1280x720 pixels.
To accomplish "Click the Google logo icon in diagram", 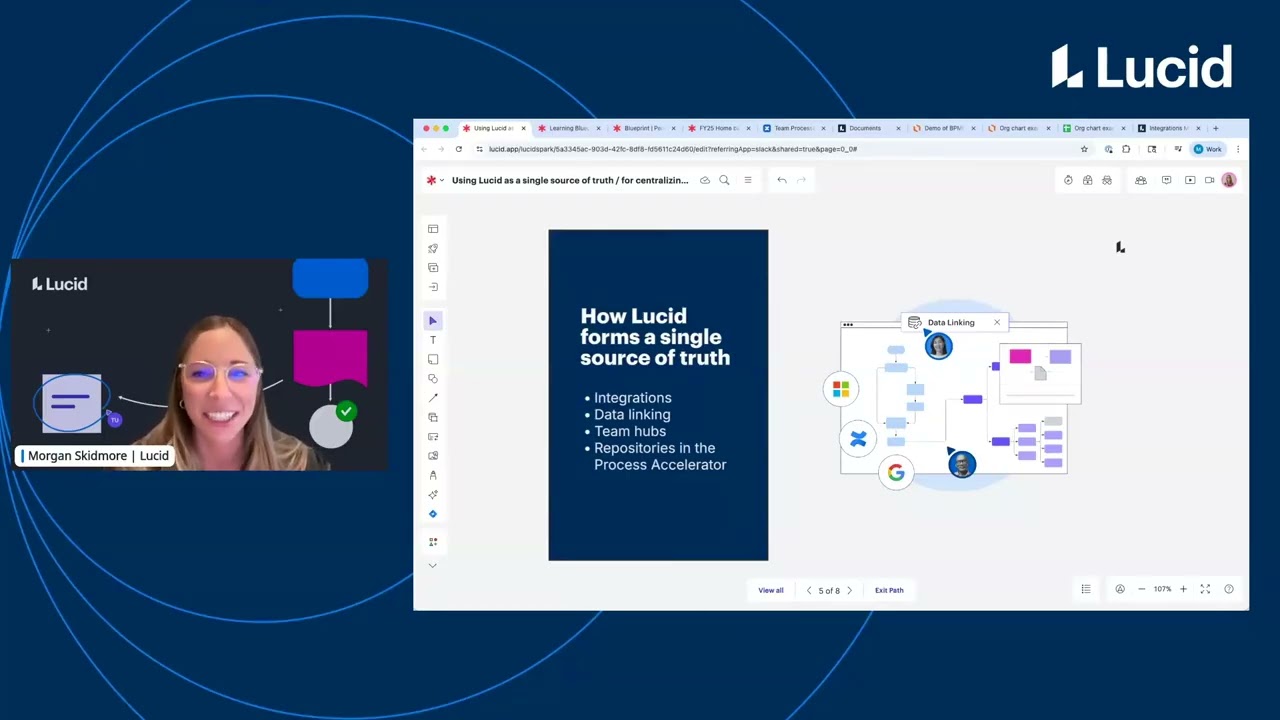I will pyautogui.click(x=896, y=473).
